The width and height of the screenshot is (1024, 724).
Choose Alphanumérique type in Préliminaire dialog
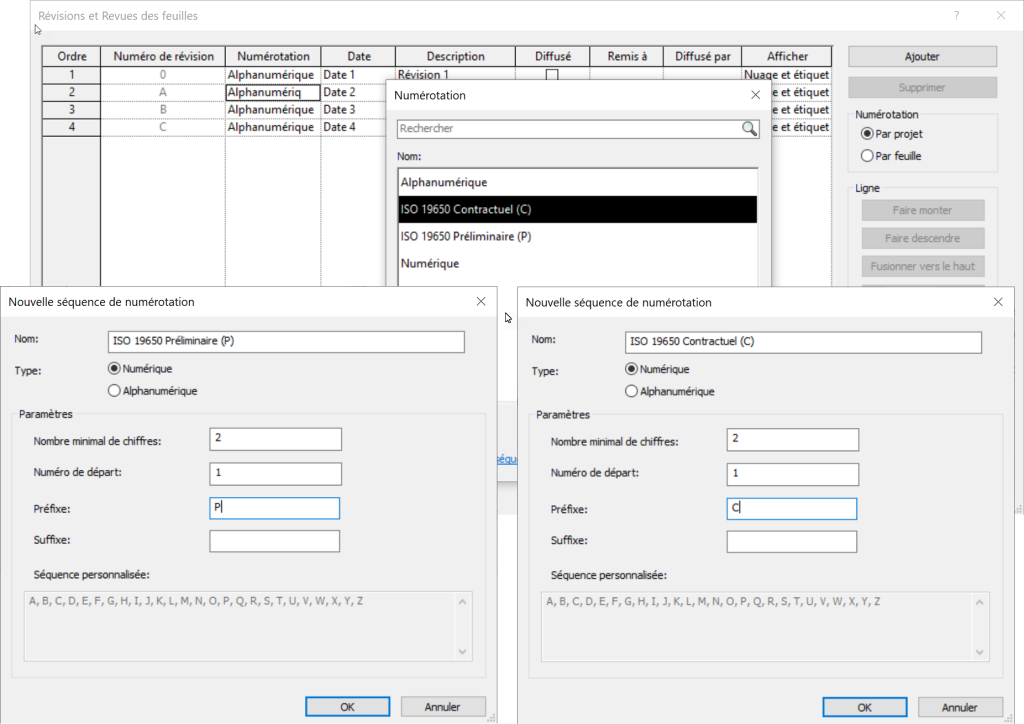pos(114,391)
